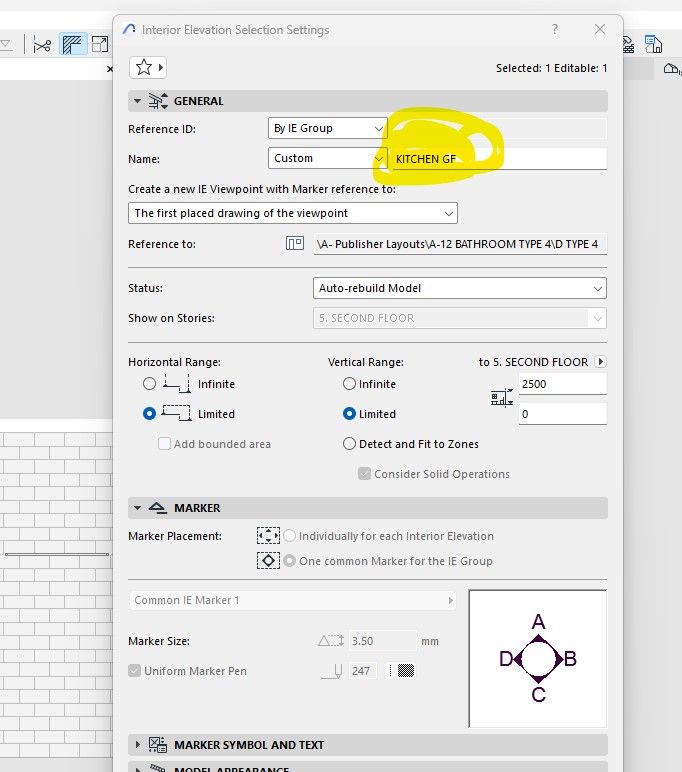Collapse the MARKER panel
682x772 pixels.
[x=137, y=508]
